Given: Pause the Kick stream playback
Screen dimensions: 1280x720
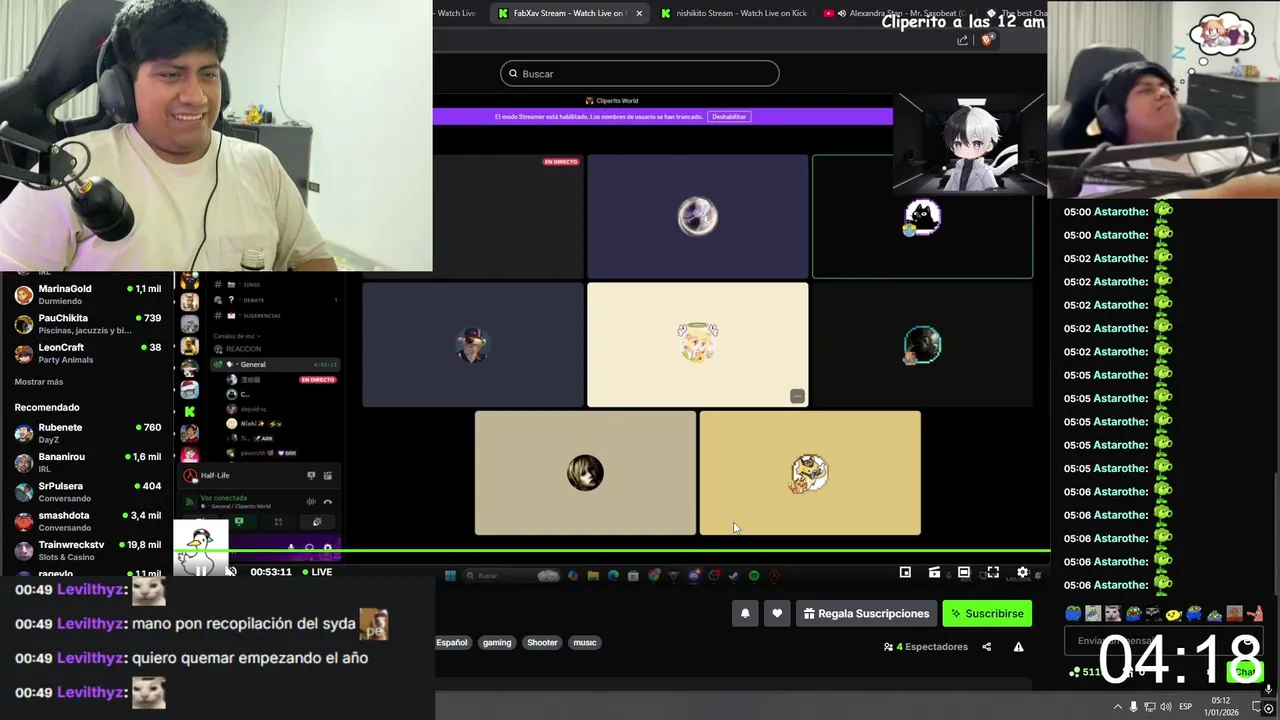Looking at the screenshot, I should [x=201, y=572].
